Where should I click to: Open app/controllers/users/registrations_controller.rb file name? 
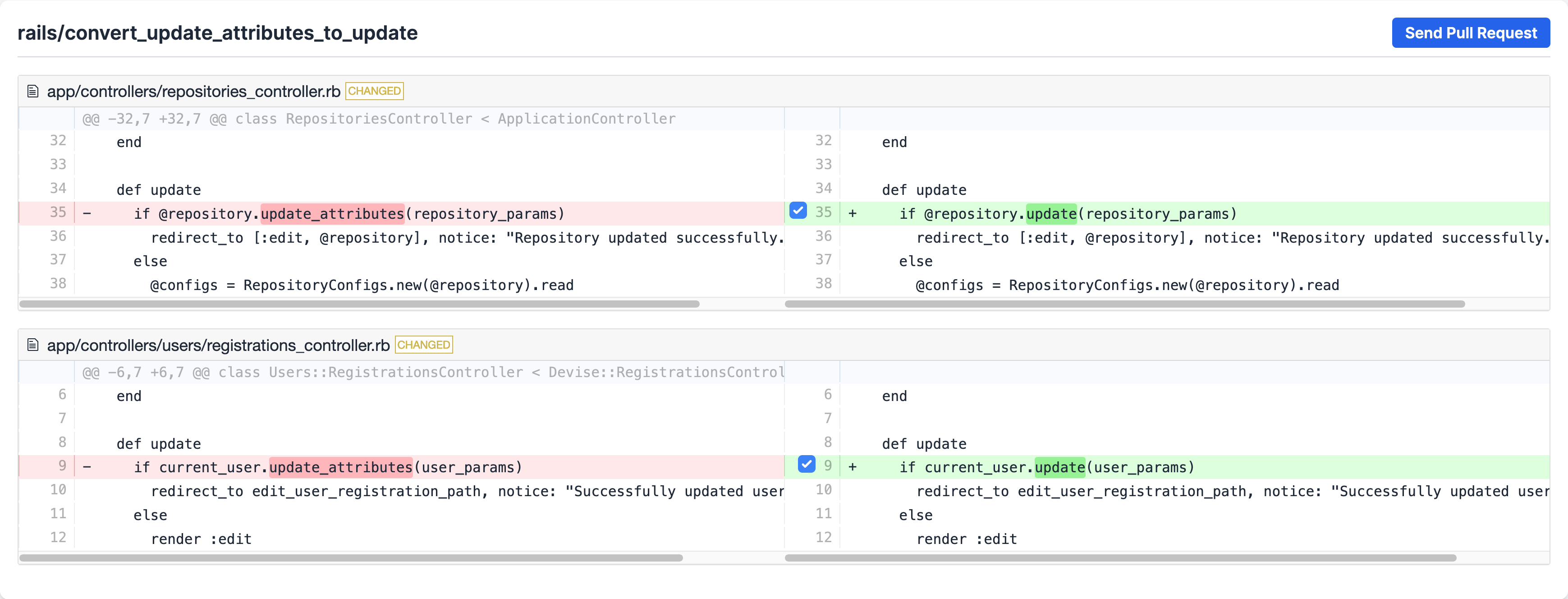click(218, 345)
